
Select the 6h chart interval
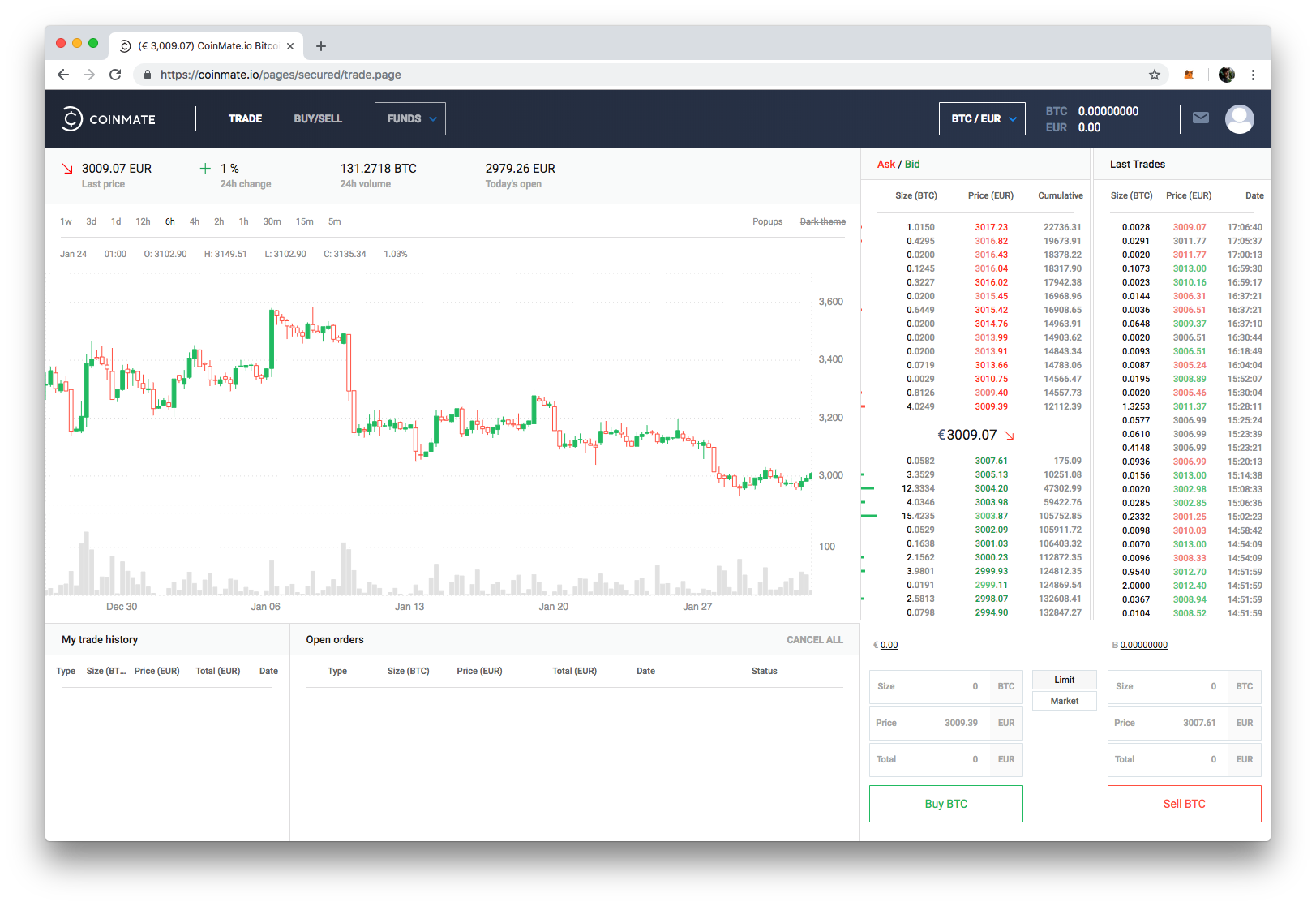click(170, 221)
